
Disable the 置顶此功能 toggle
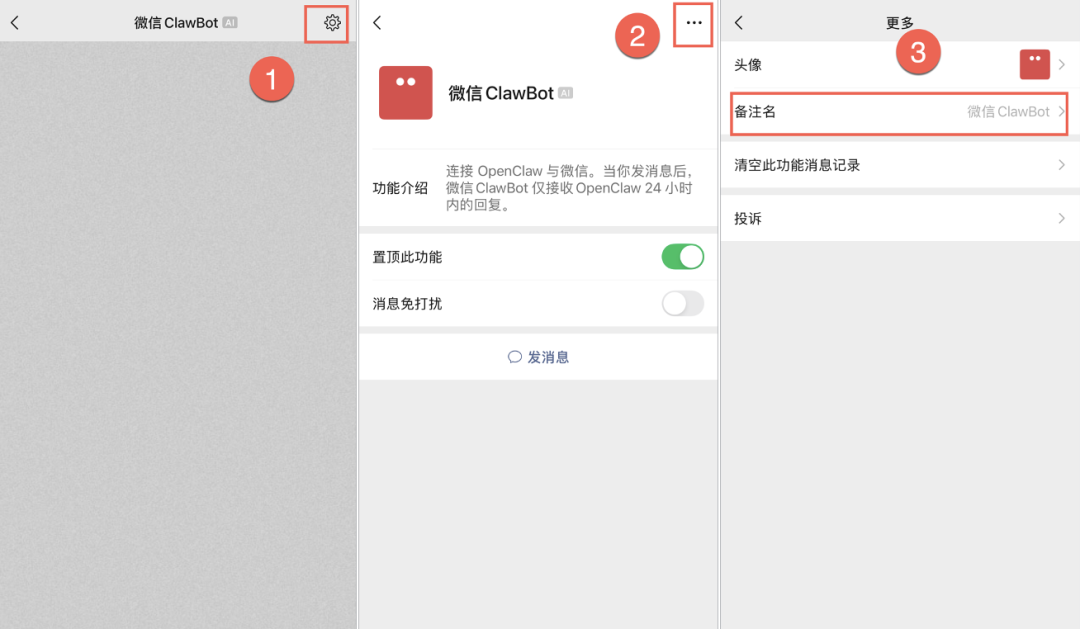coord(683,256)
